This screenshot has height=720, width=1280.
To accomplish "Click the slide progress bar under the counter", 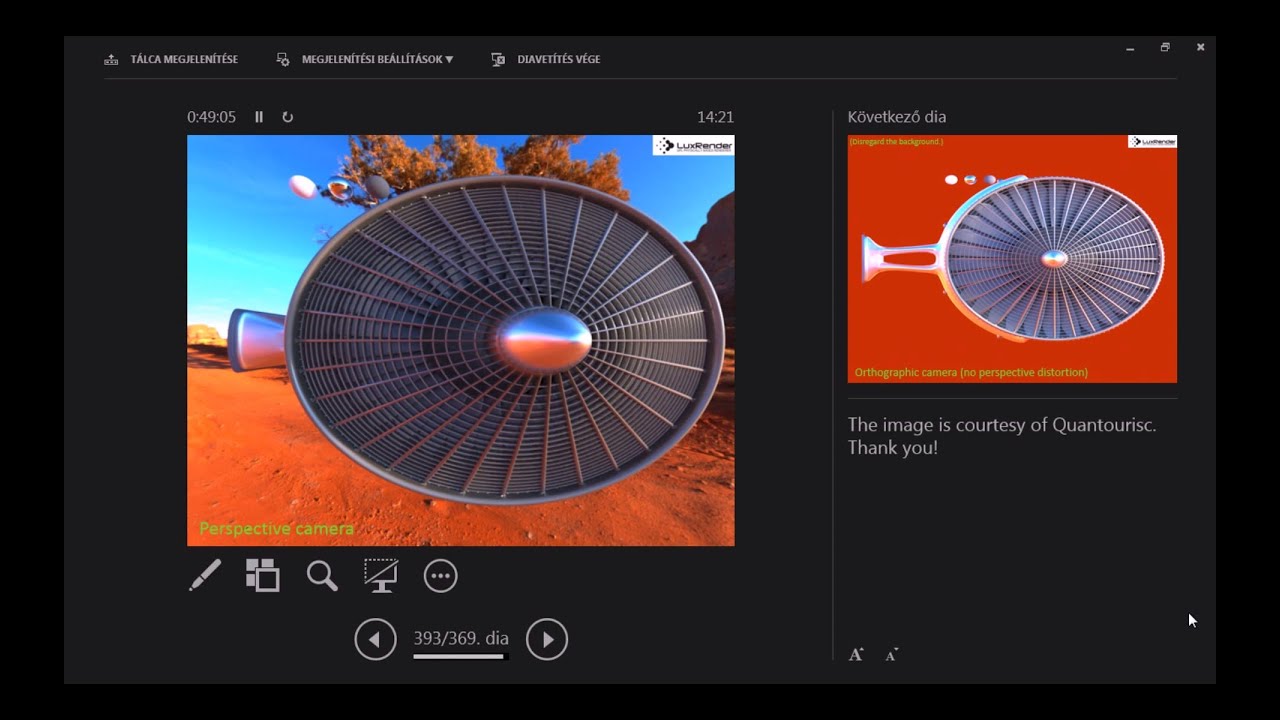I will (460, 657).
